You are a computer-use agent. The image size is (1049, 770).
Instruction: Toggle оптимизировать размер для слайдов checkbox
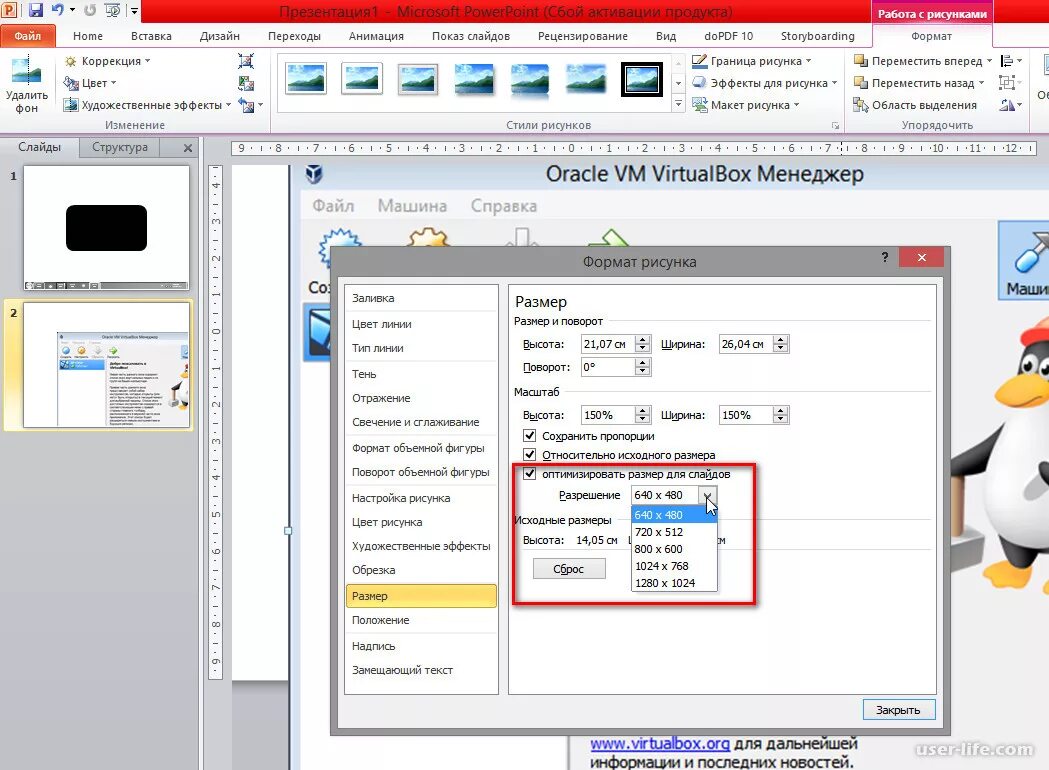tap(530, 474)
